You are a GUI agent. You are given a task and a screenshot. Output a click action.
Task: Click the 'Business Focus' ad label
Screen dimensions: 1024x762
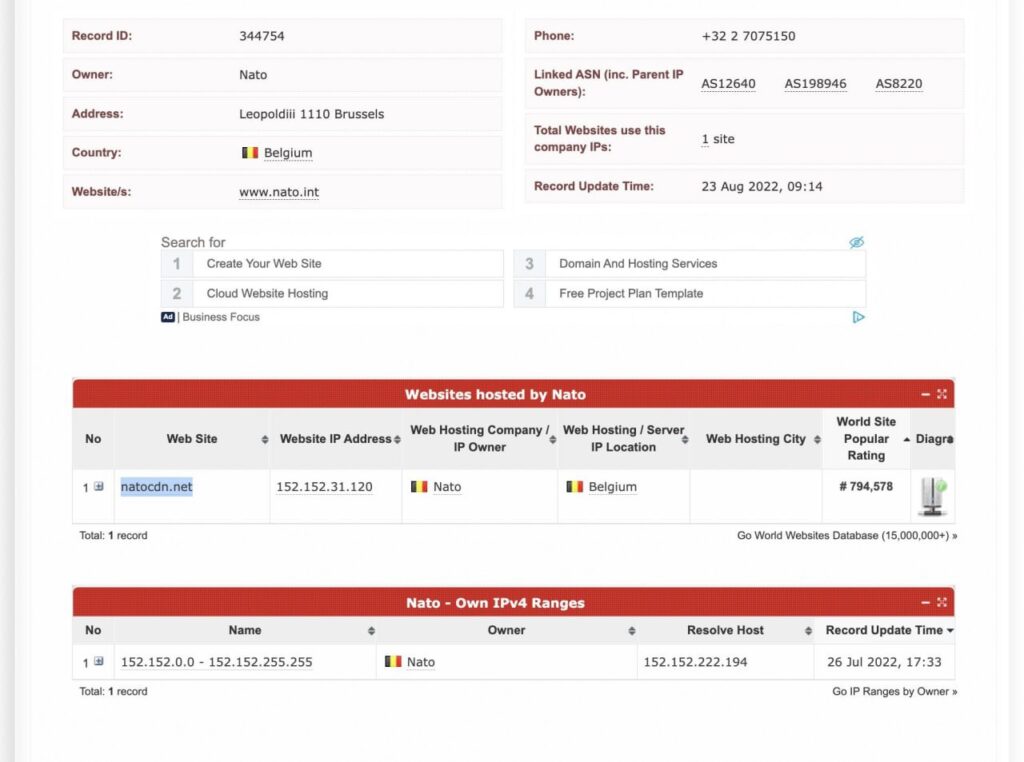221,317
